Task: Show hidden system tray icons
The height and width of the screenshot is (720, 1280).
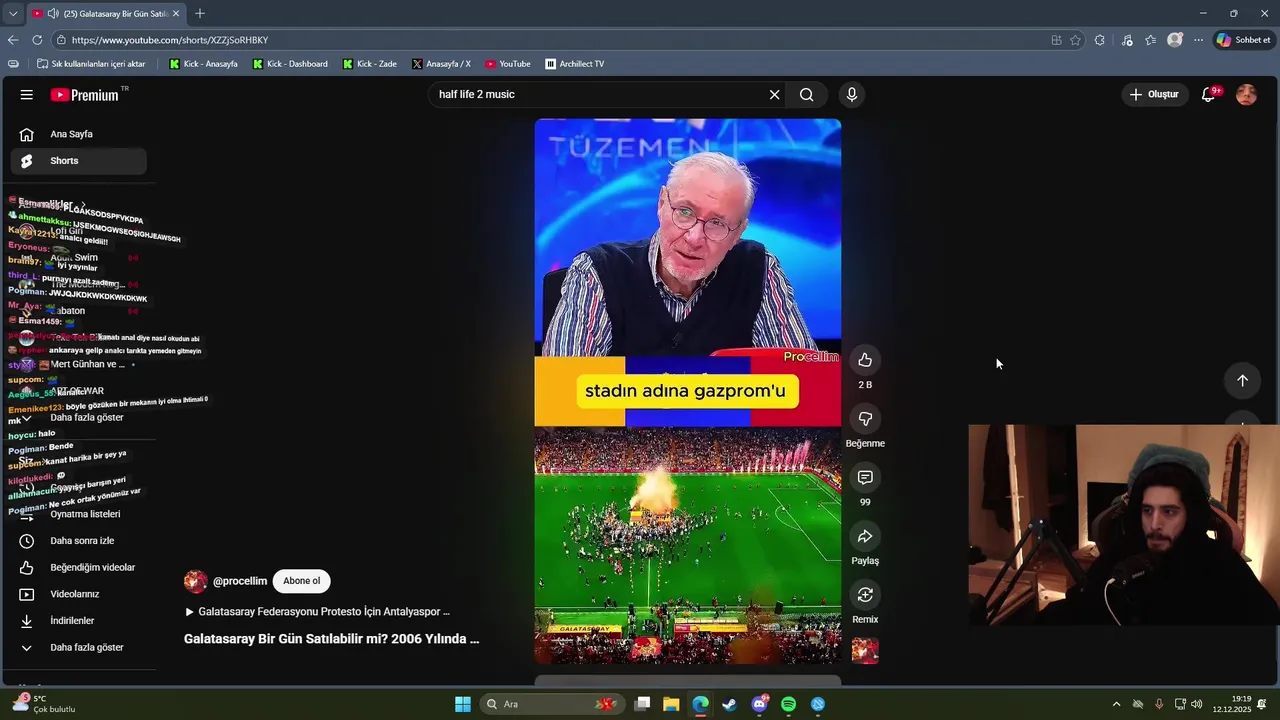Action: [x=1117, y=704]
